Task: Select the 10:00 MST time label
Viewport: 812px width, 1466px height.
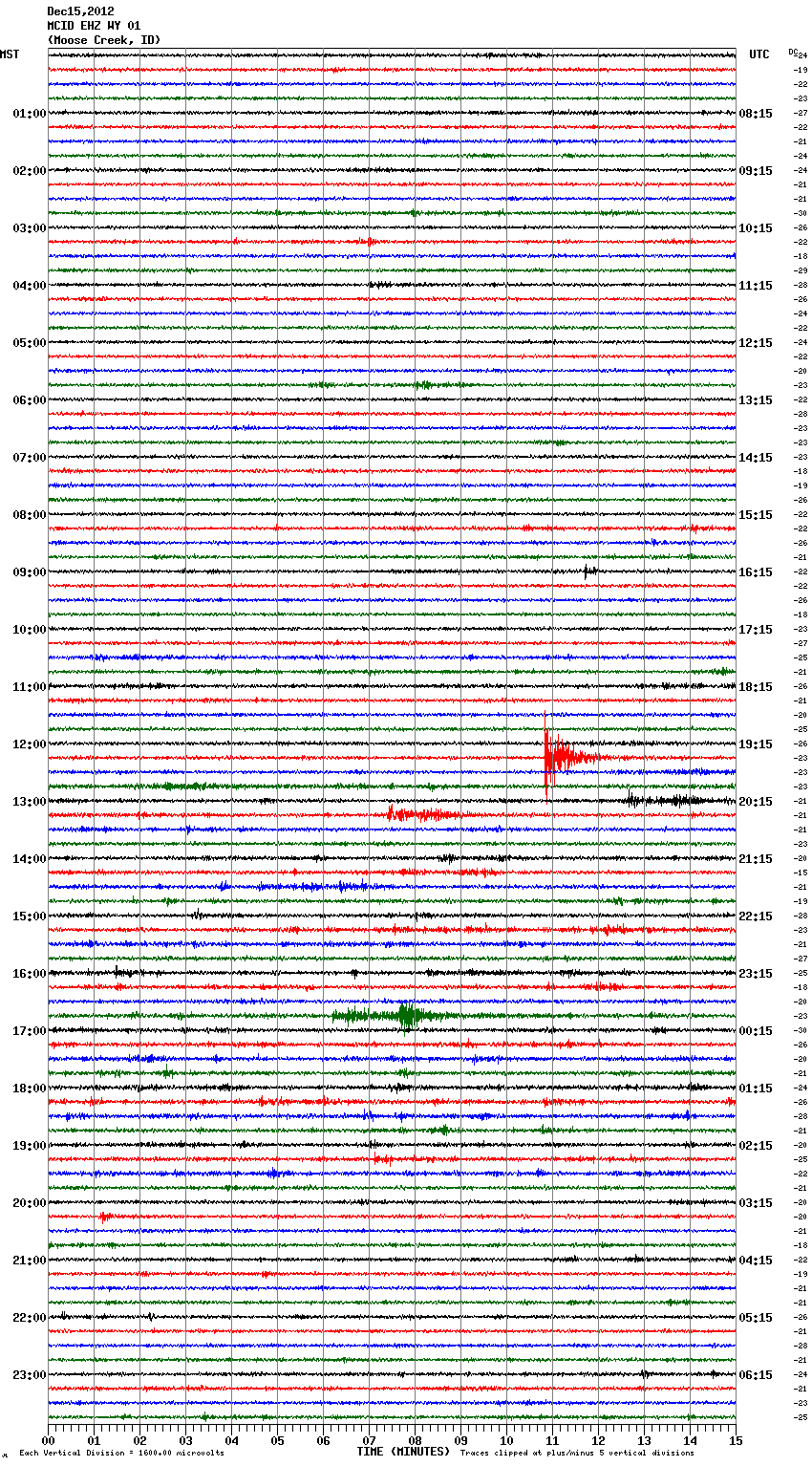Action: (30, 630)
